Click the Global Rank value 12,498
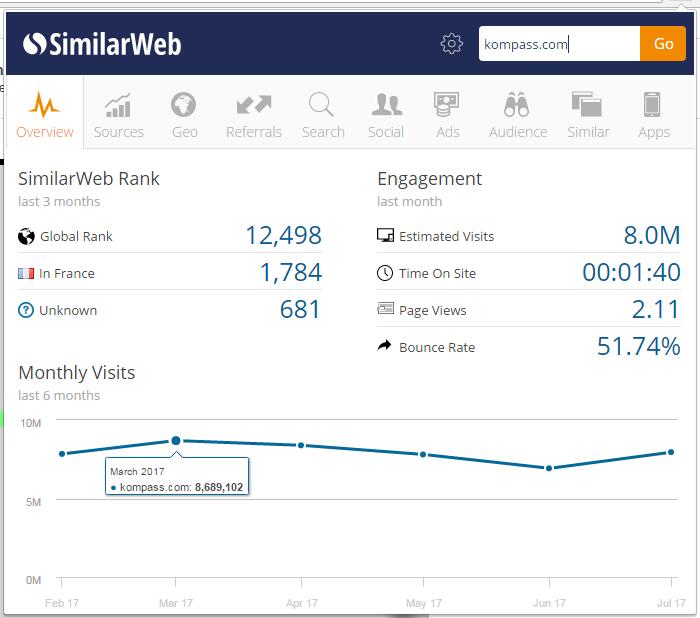Screen dimensions: 700x618 pyautogui.click(x=283, y=236)
